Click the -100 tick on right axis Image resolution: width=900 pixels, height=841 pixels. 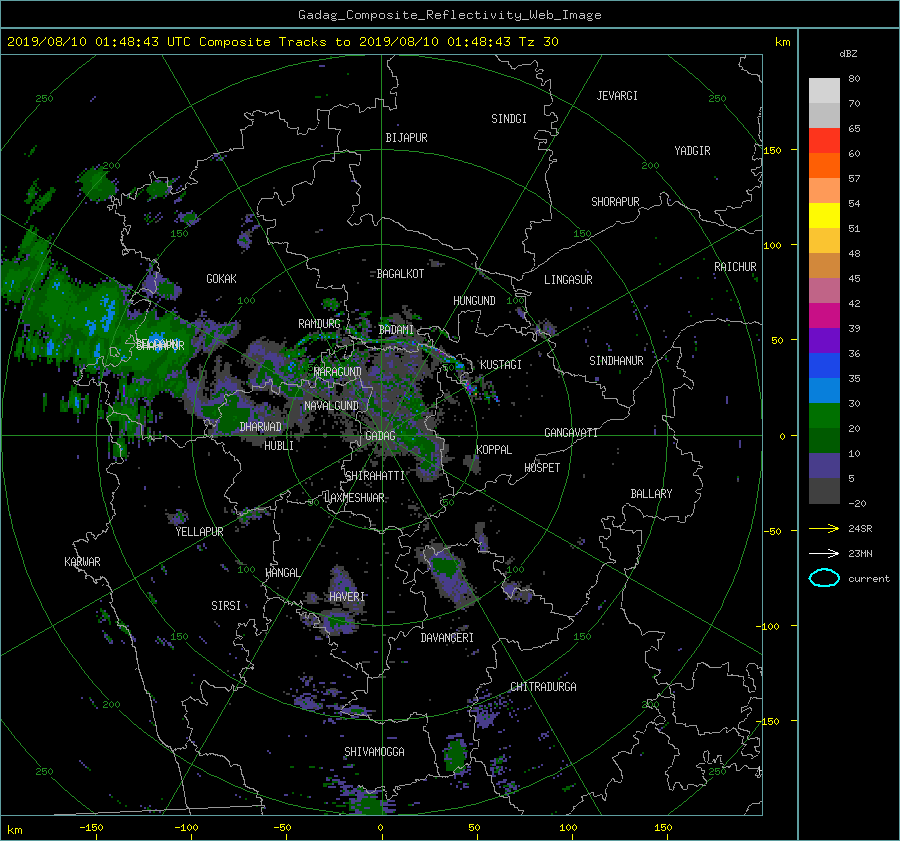[769, 626]
